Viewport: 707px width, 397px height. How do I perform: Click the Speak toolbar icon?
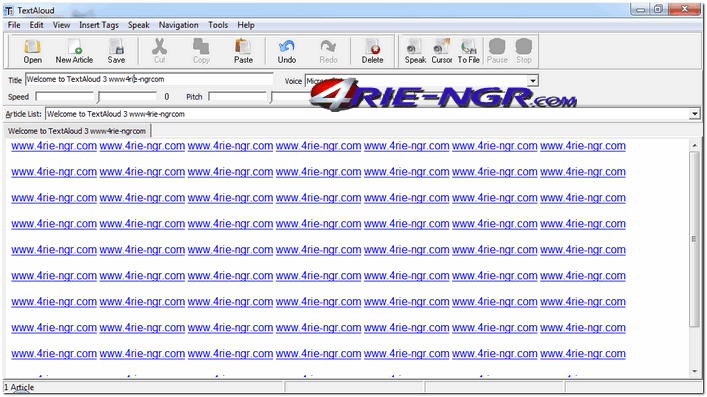coord(415,51)
